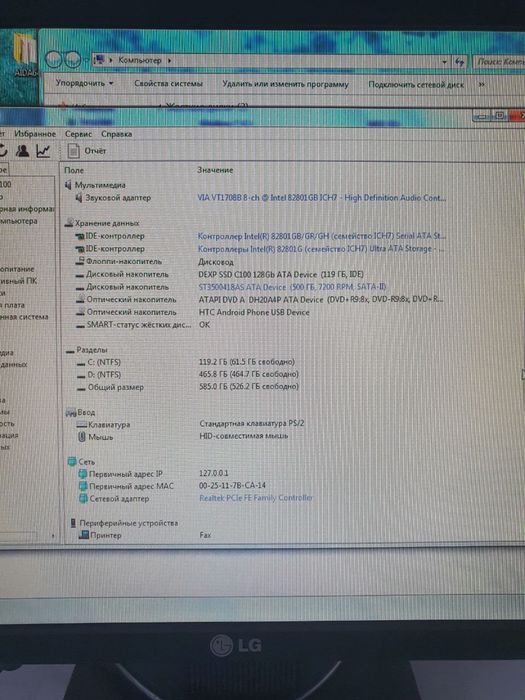Click the Клавиатура keyboard icon

click(81, 425)
